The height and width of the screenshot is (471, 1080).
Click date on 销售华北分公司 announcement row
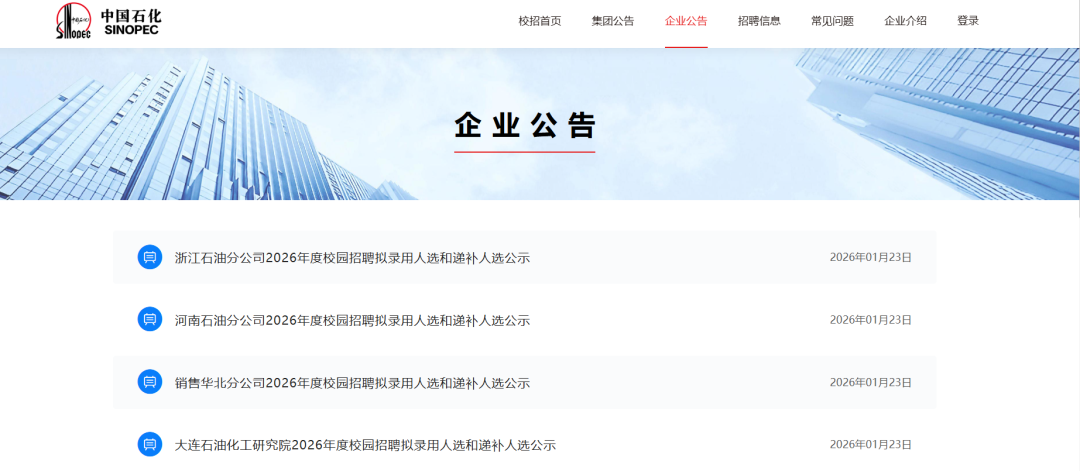click(870, 383)
